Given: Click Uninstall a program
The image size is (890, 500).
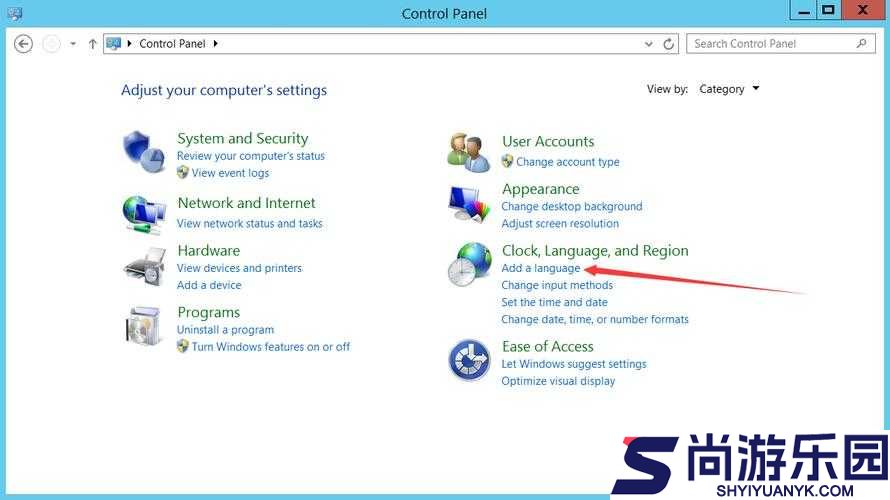Looking at the screenshot, I should tap(225, 330).
